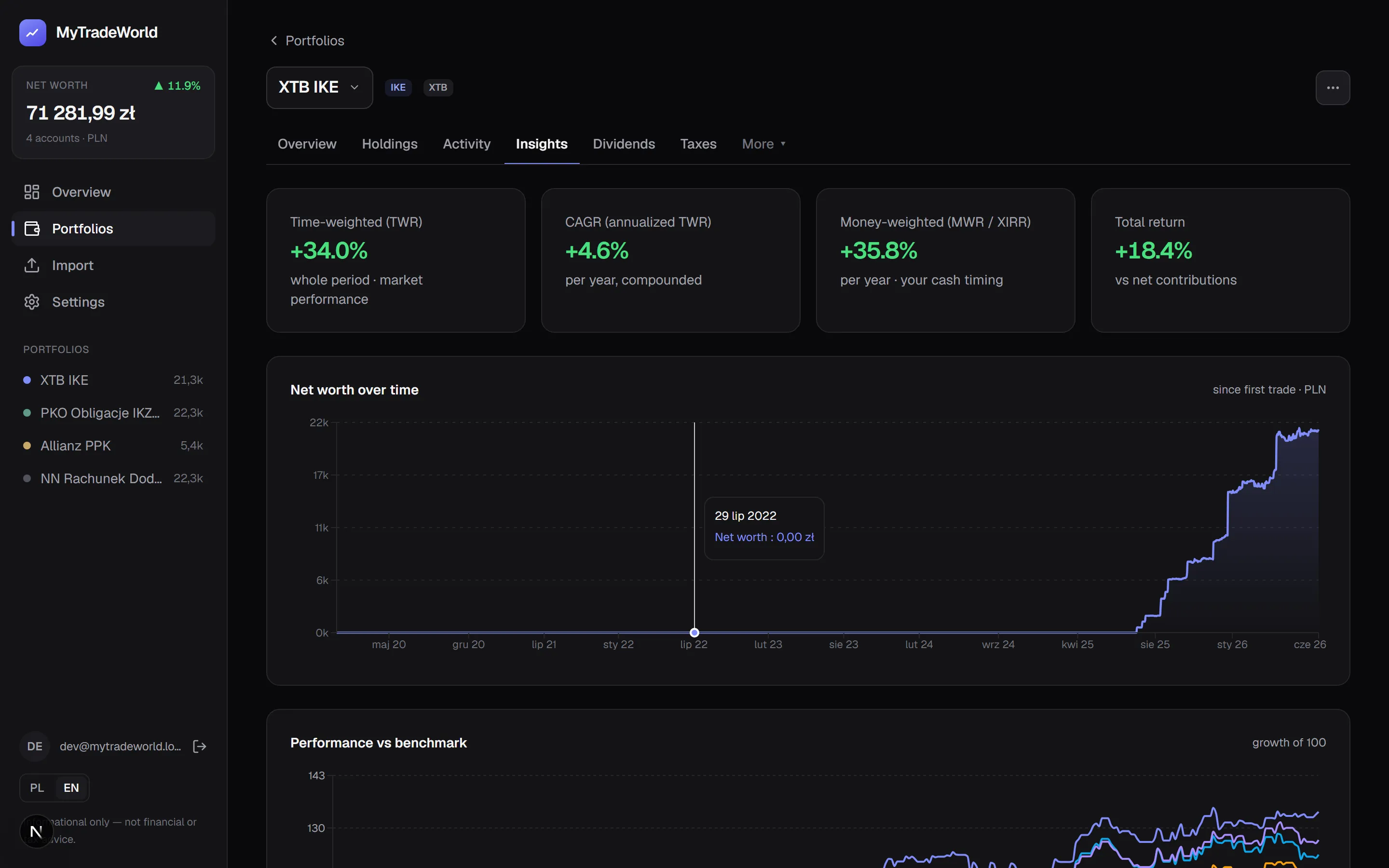This screenshot has height=868, width=1389.
Task: Click the green dot beside PKO Obligacje
Action: point(27,413)
